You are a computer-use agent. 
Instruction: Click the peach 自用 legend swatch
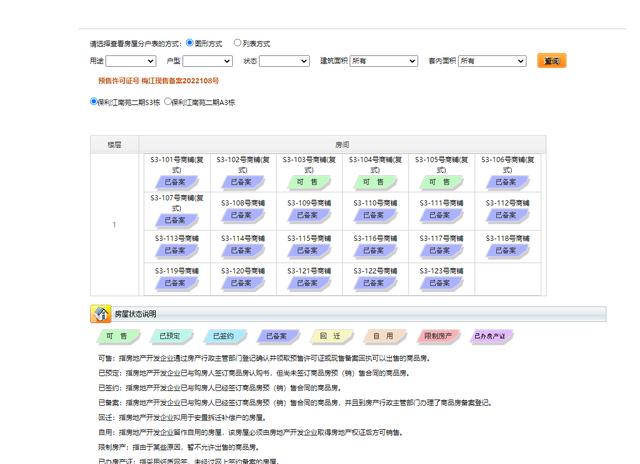click(384, 336)
